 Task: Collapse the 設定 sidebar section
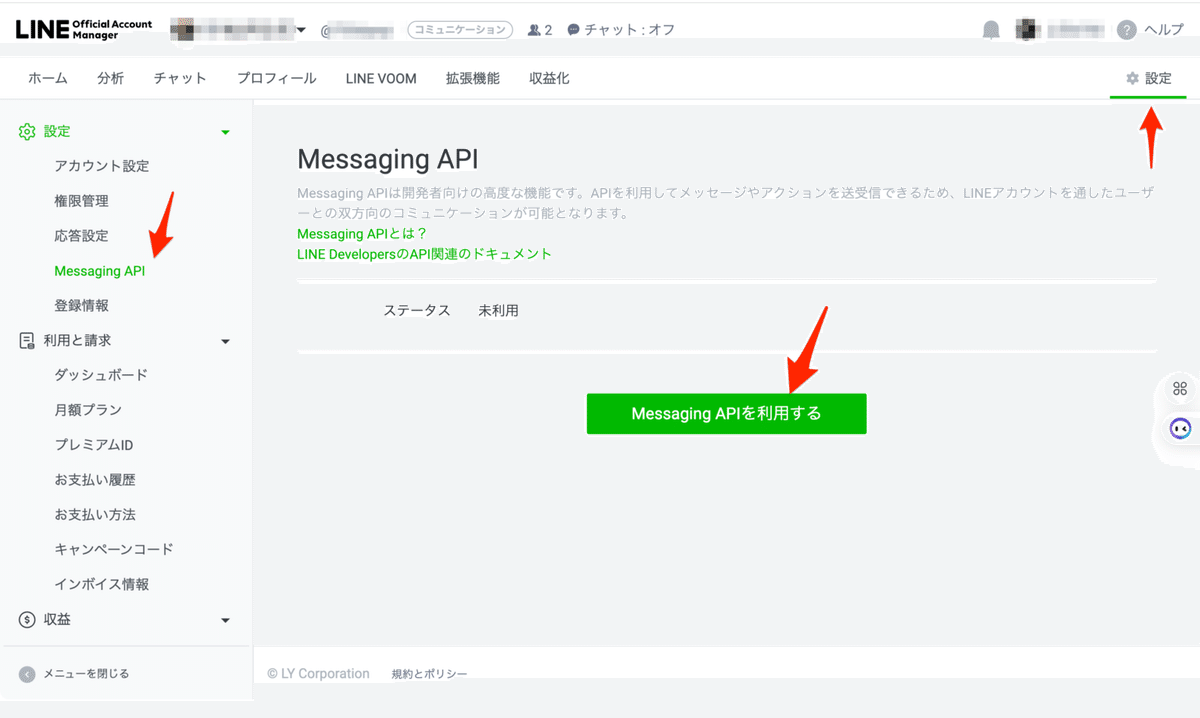225,132
